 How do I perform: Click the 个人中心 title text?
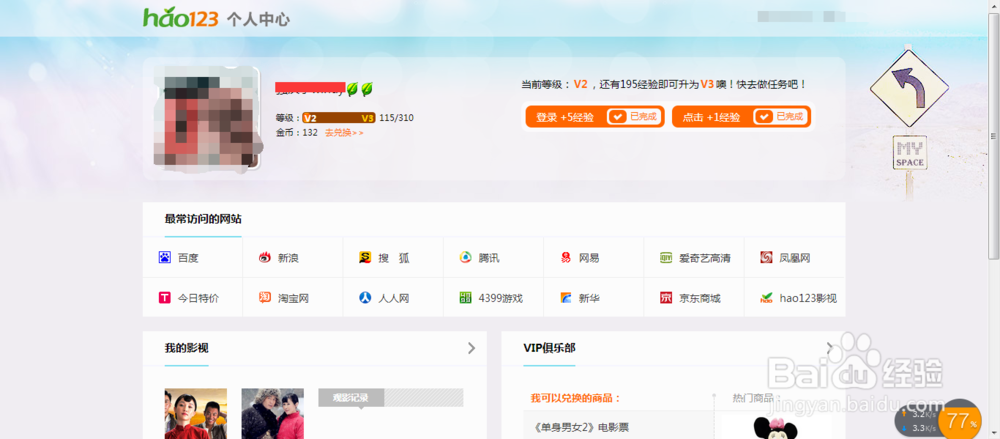coord(258,20)
